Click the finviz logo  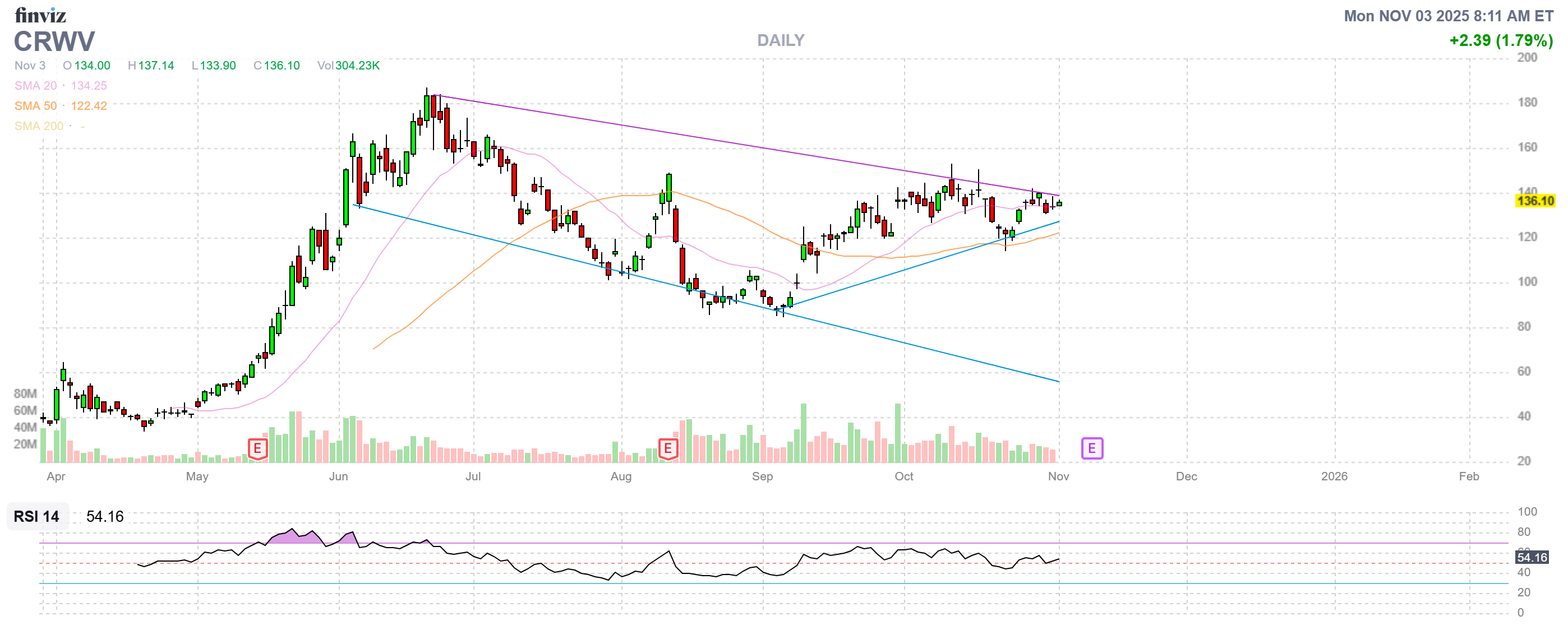40,15
